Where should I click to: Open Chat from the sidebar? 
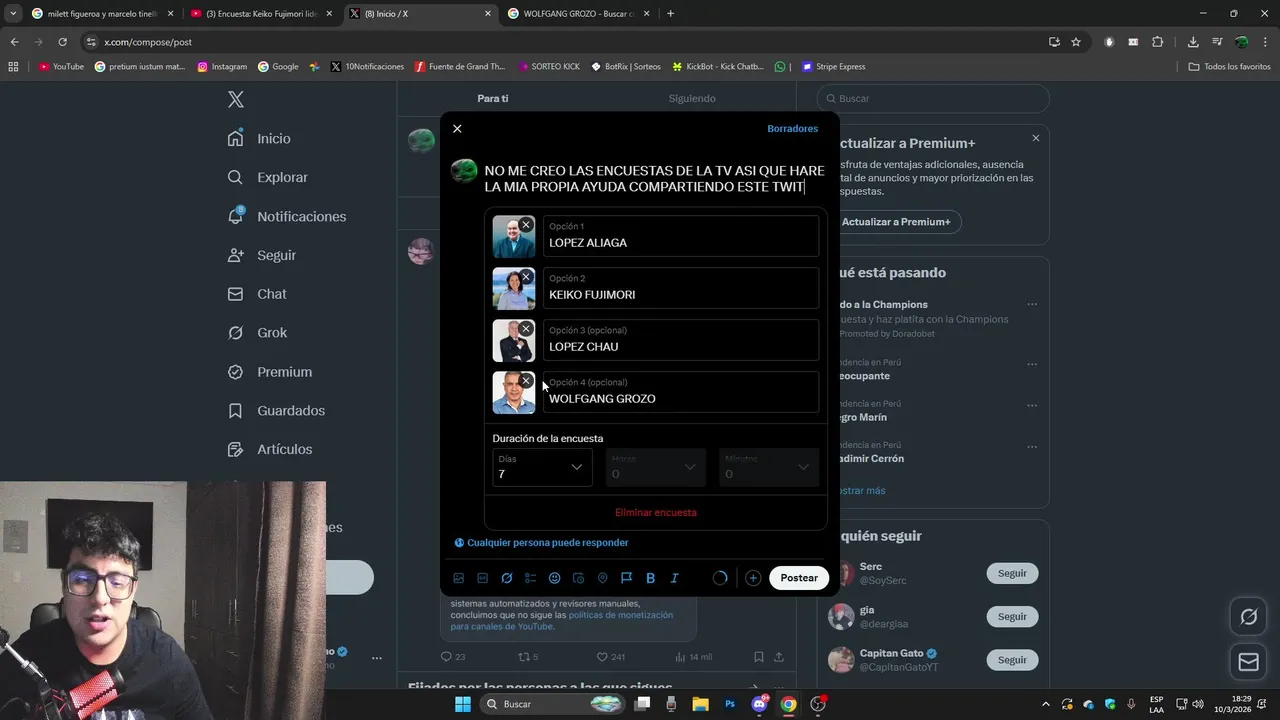pos(256,294)
